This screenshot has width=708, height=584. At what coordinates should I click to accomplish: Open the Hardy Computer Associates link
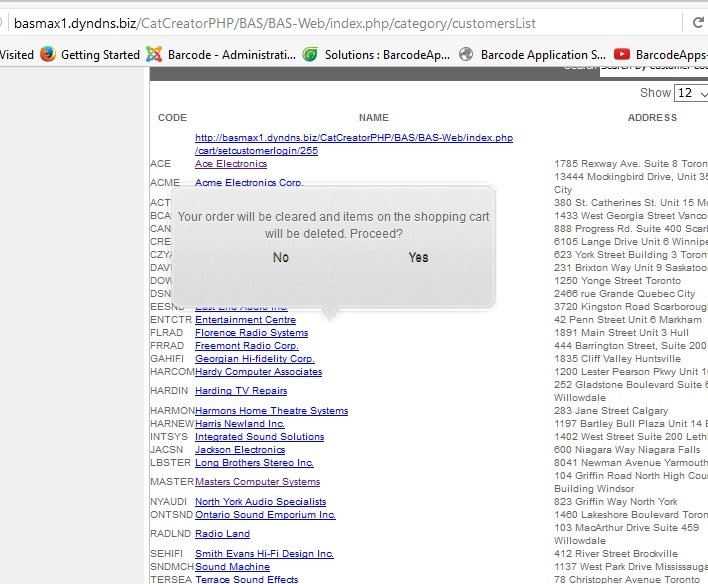[x=258, y=372]
